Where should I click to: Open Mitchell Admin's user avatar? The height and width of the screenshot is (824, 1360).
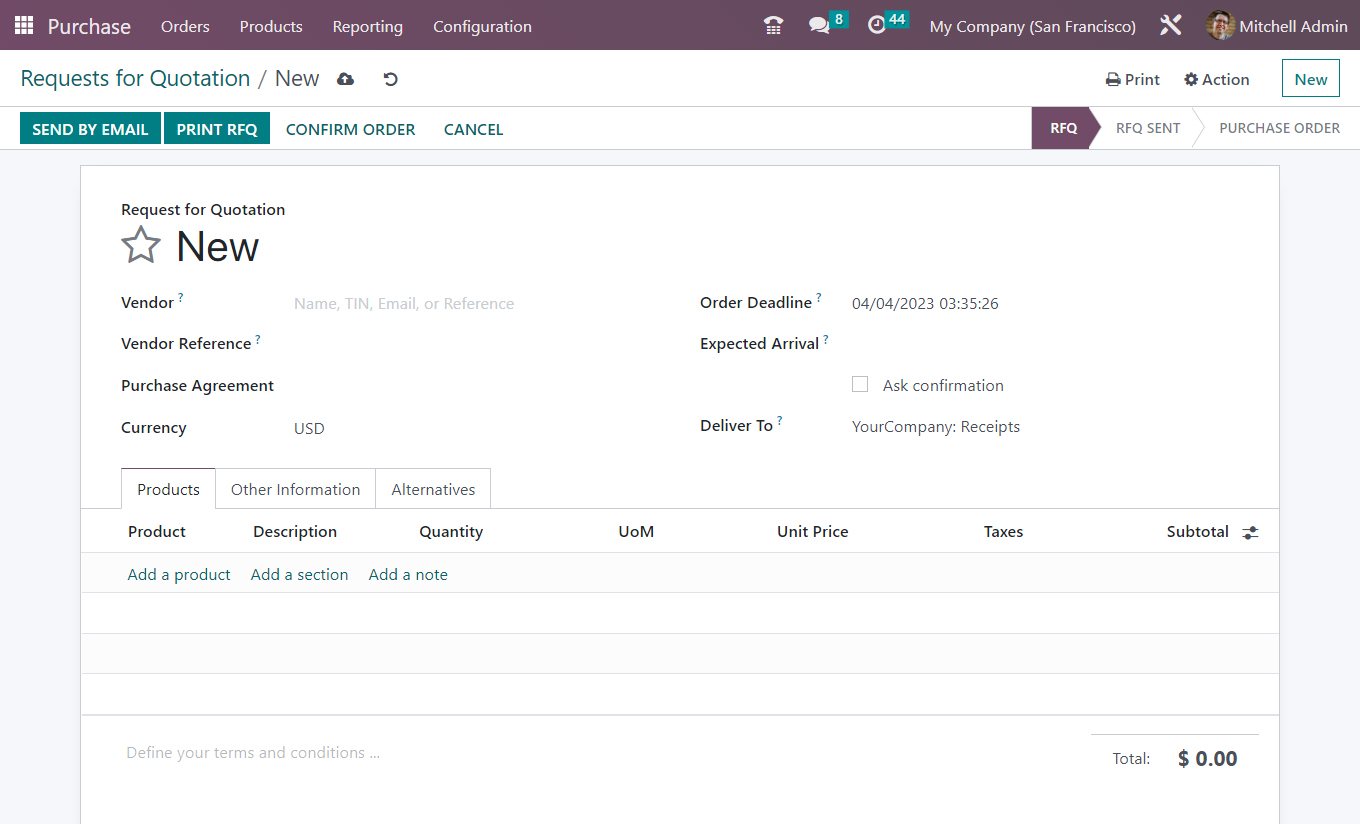point(1221,25)
